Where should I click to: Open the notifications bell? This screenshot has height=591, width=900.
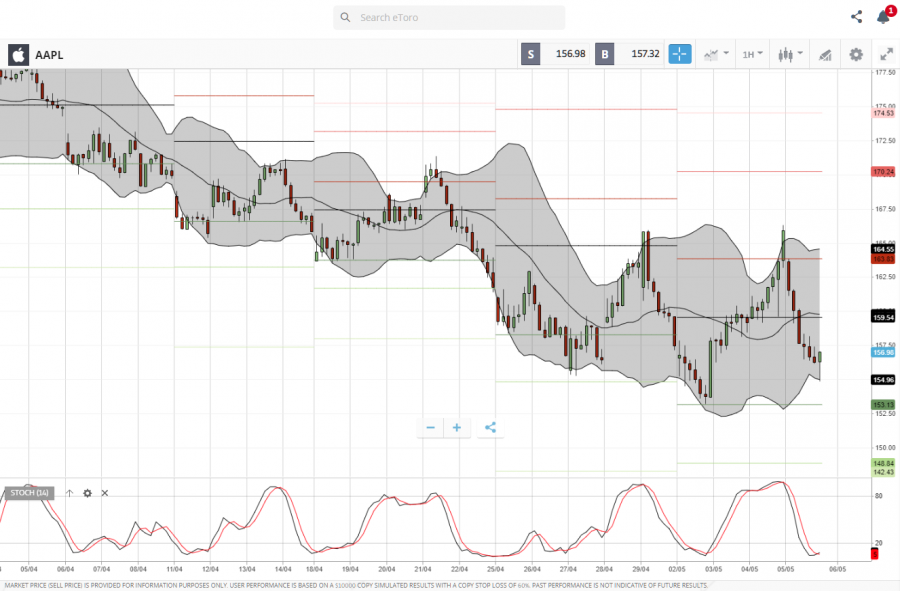[883, 17]
